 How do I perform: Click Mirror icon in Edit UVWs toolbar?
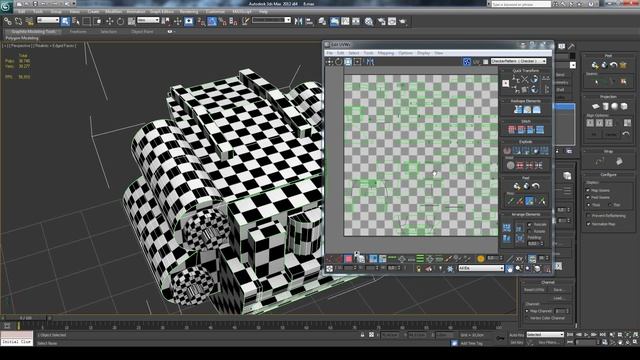pyautogui.click(x=370, y=62)
